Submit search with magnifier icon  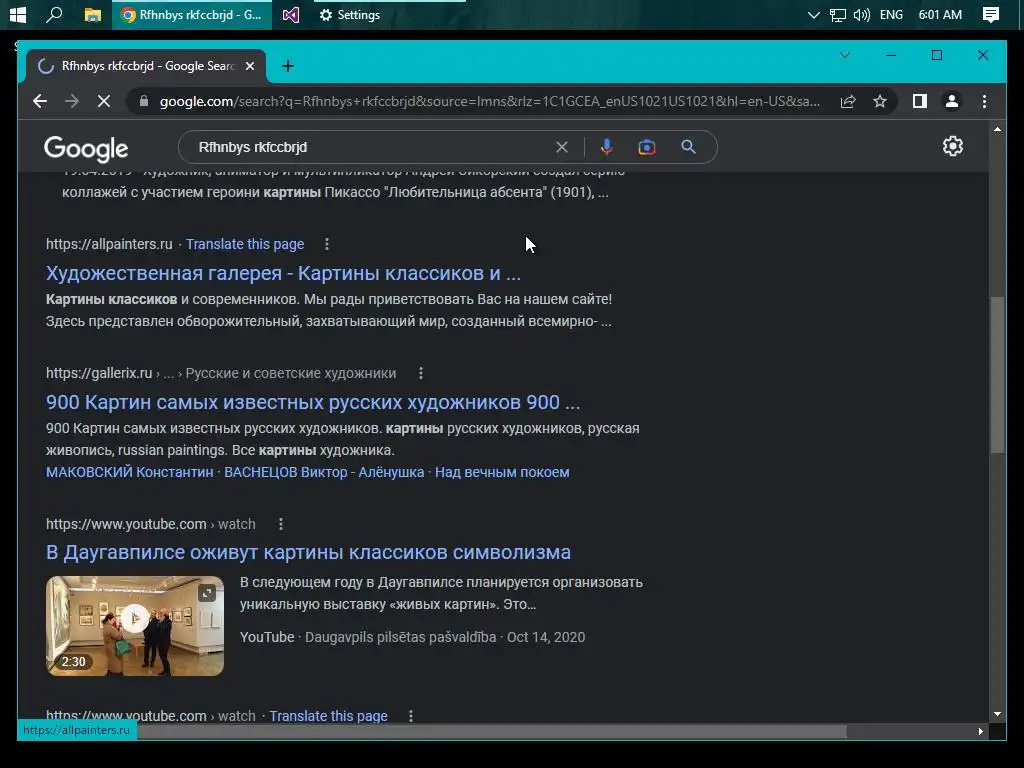[688, 147]
